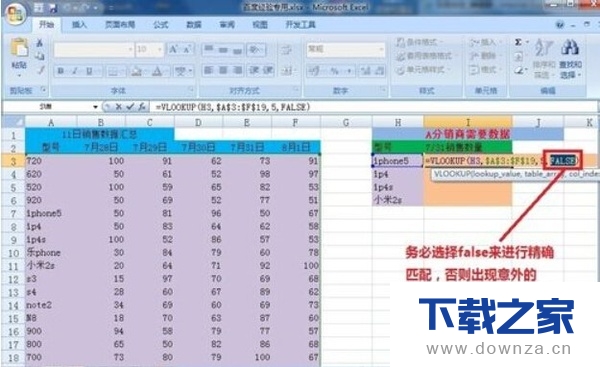Toggle Italic formatting

75,71
